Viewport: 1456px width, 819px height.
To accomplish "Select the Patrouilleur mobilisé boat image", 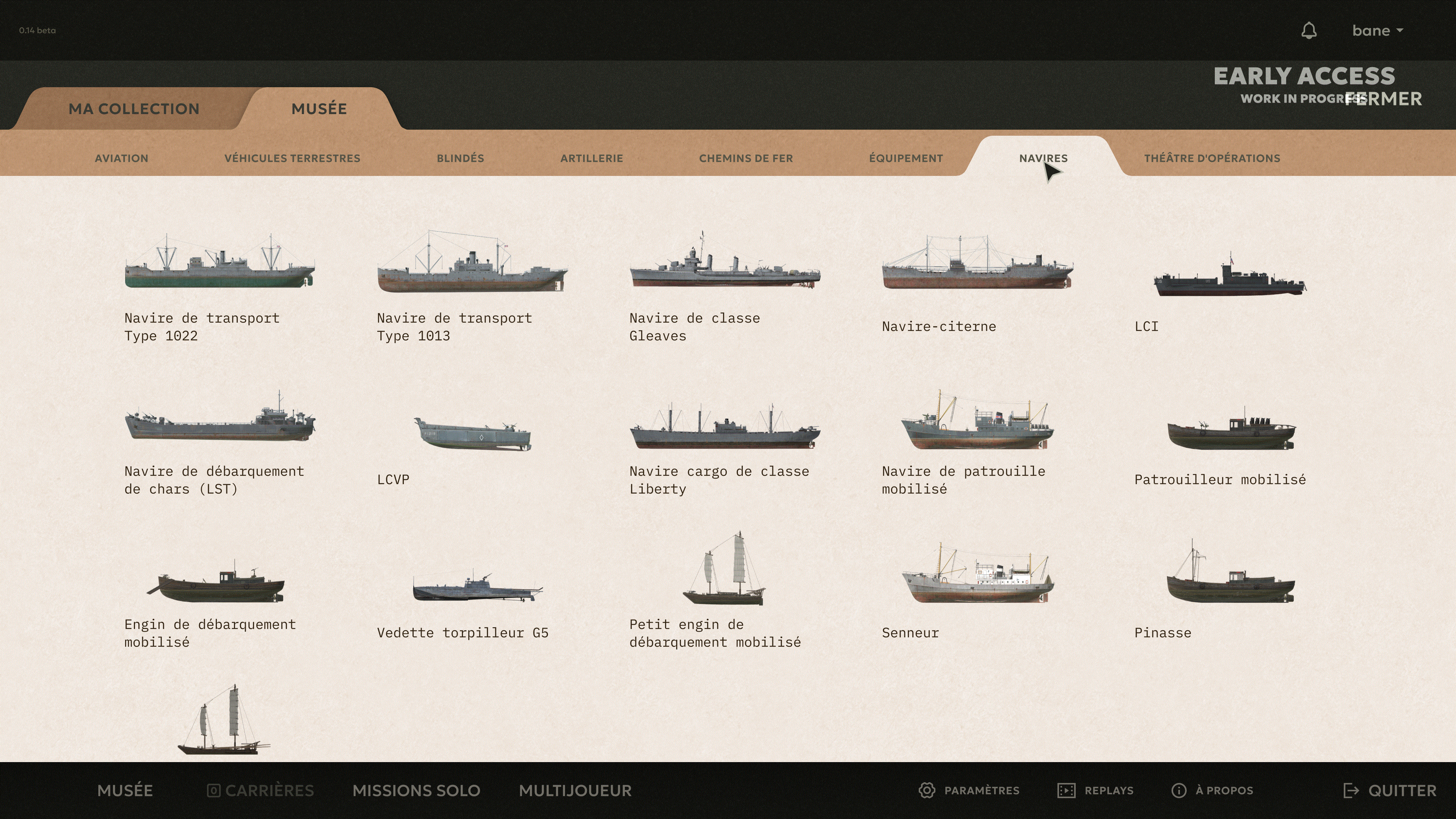I will tap(1232, 428).
